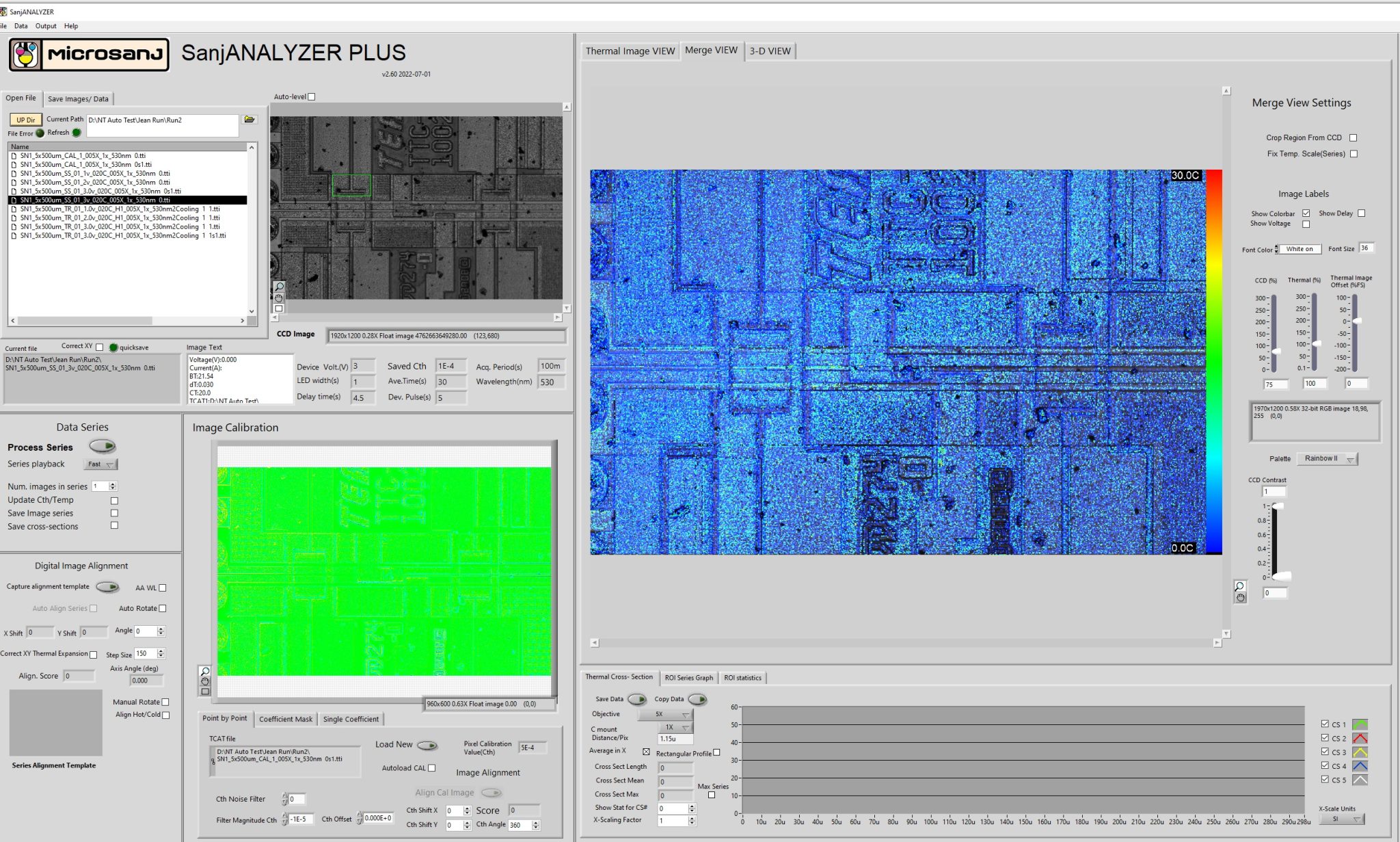The height and width of the screenshot is (842, 1400).
Task: Click the CS 2 red cross-section icon
Action: click(x=1360, y=738)
